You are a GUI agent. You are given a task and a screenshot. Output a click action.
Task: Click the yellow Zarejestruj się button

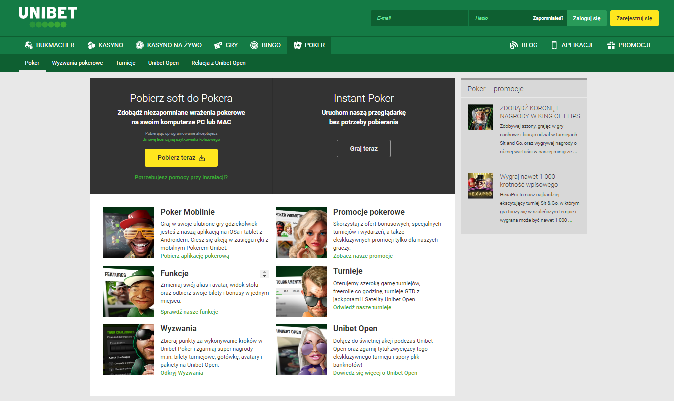pos(634,18)
